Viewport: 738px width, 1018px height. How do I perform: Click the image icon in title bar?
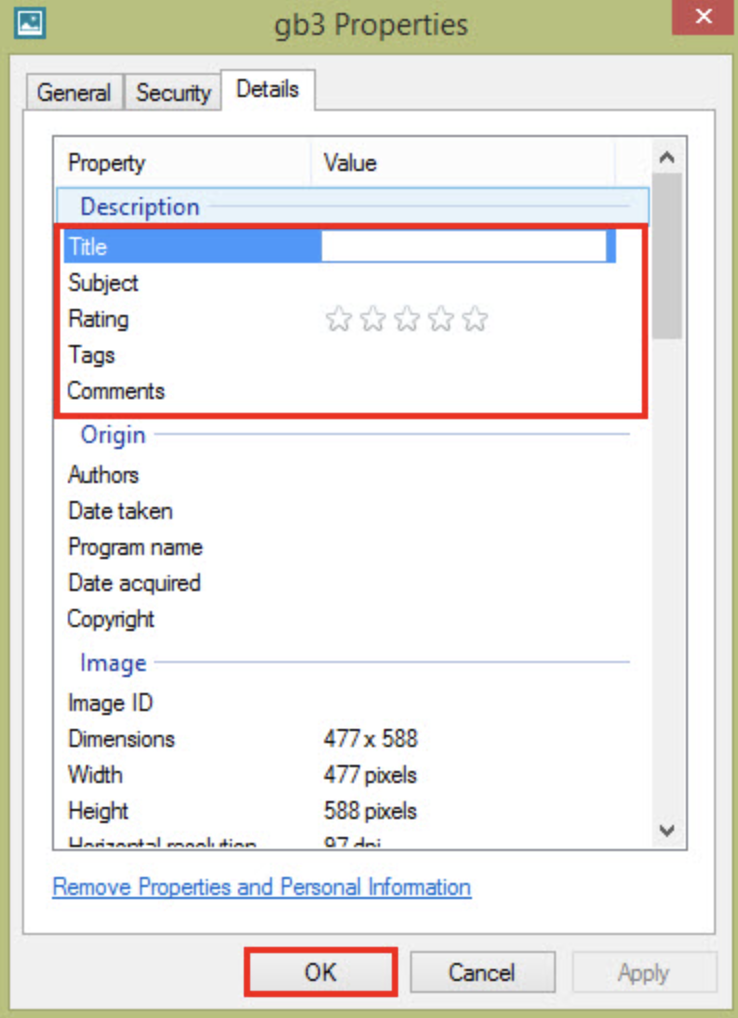(x=28, y=21)
